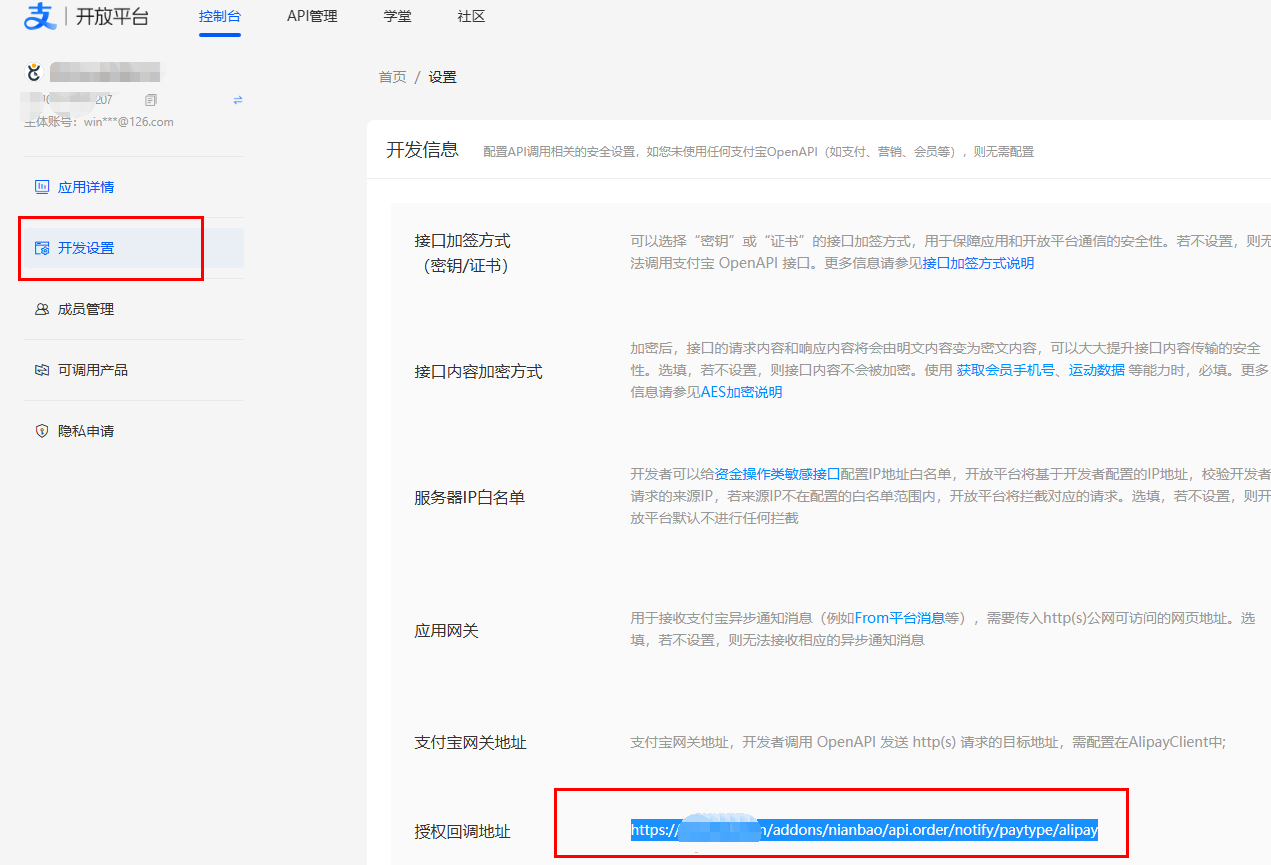
Task: Click the 隐私申请 shield icon
Action: coord(42,431)
